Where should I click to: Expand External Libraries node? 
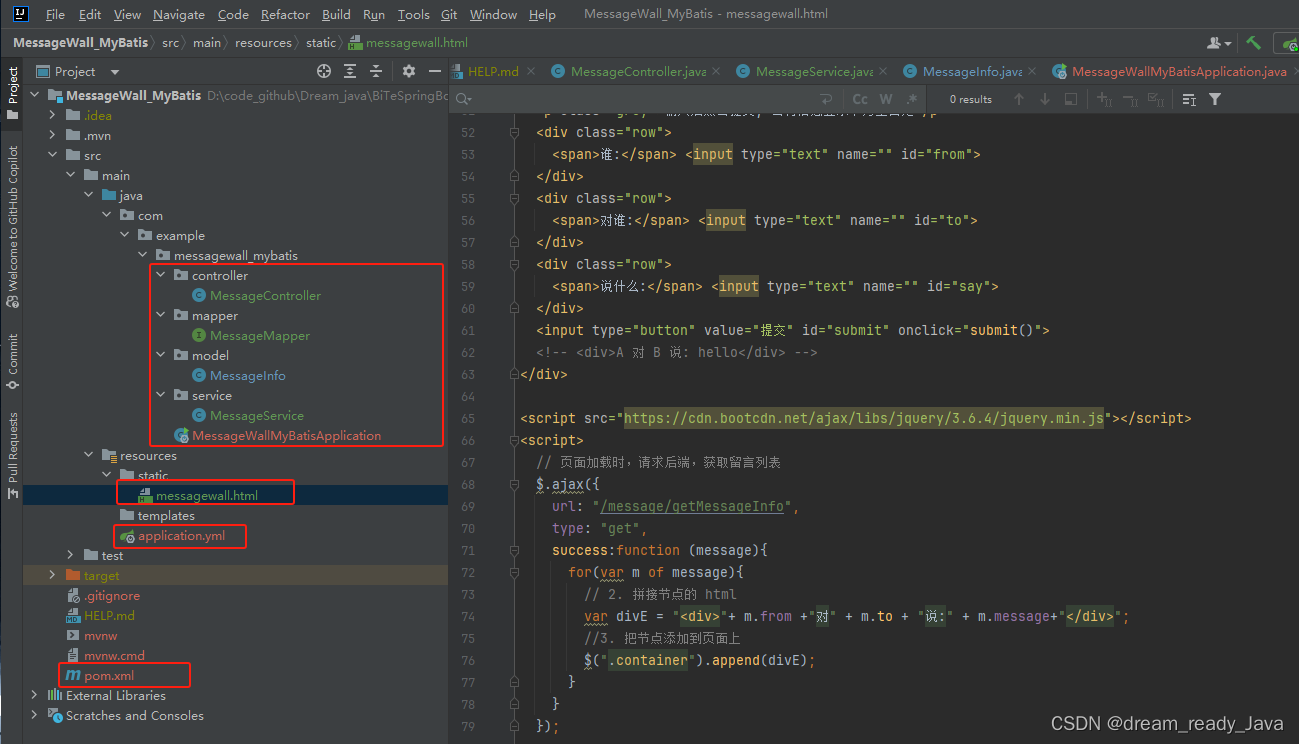pyautogui.click(x=36, y=695)
